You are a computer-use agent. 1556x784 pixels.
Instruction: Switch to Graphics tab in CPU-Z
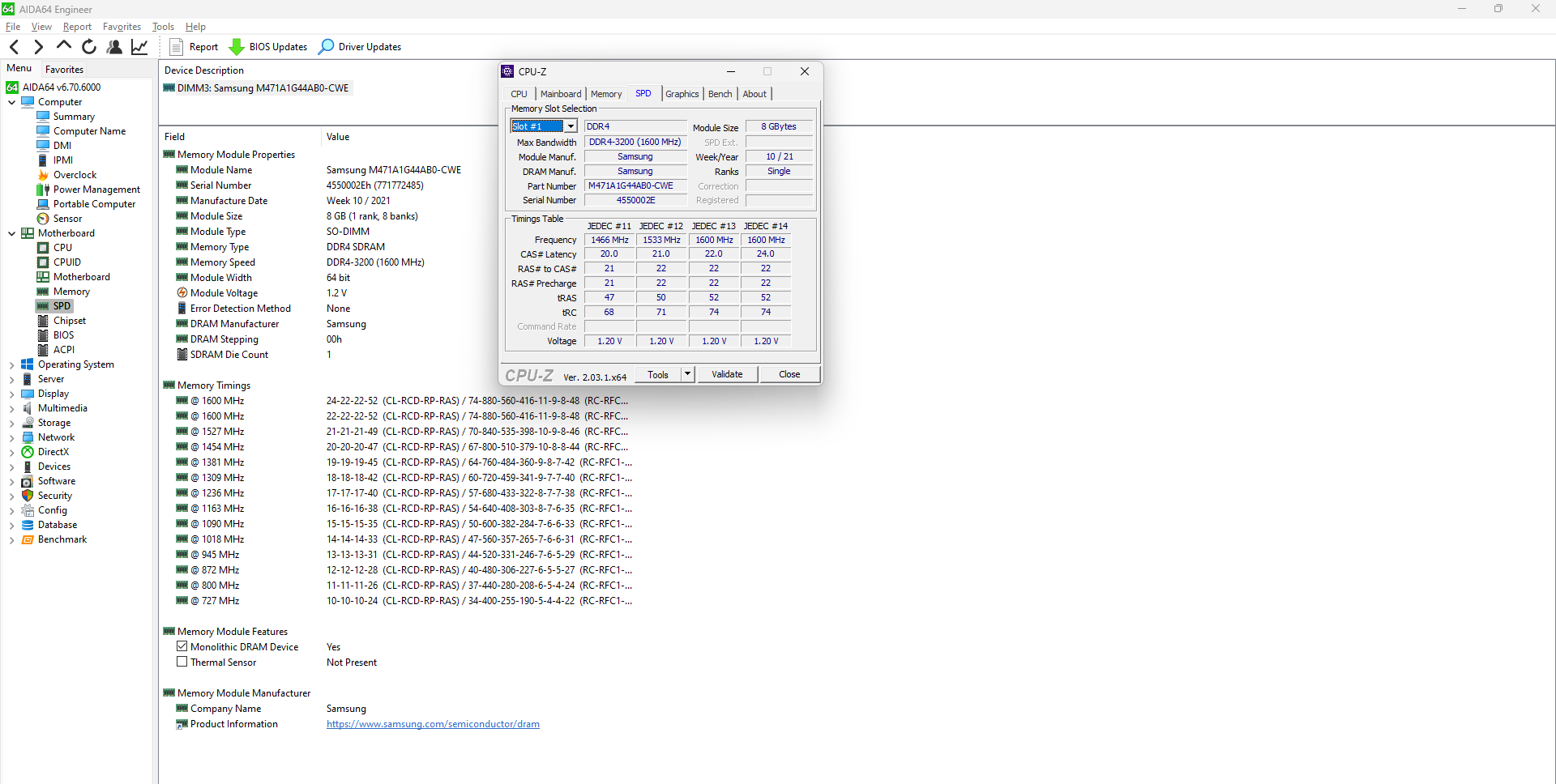pos(682,94)
